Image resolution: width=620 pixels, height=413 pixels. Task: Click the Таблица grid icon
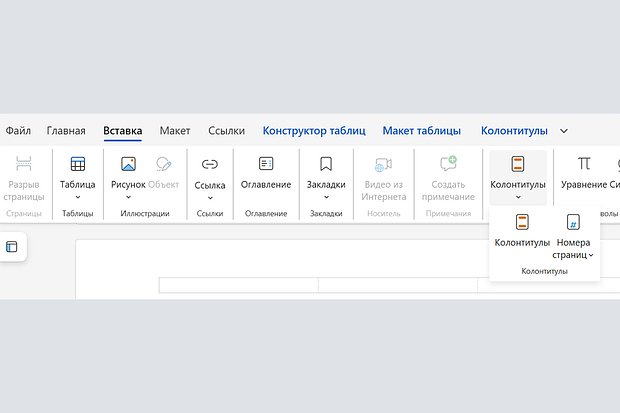[77, 164]
